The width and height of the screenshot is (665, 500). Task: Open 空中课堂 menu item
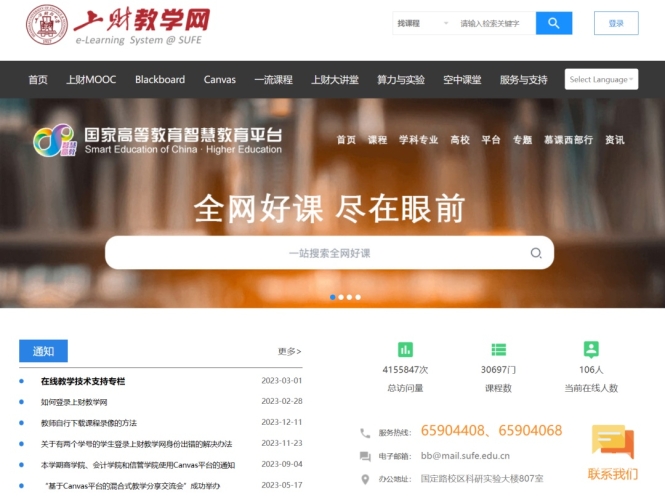click(x=462, y=79)
